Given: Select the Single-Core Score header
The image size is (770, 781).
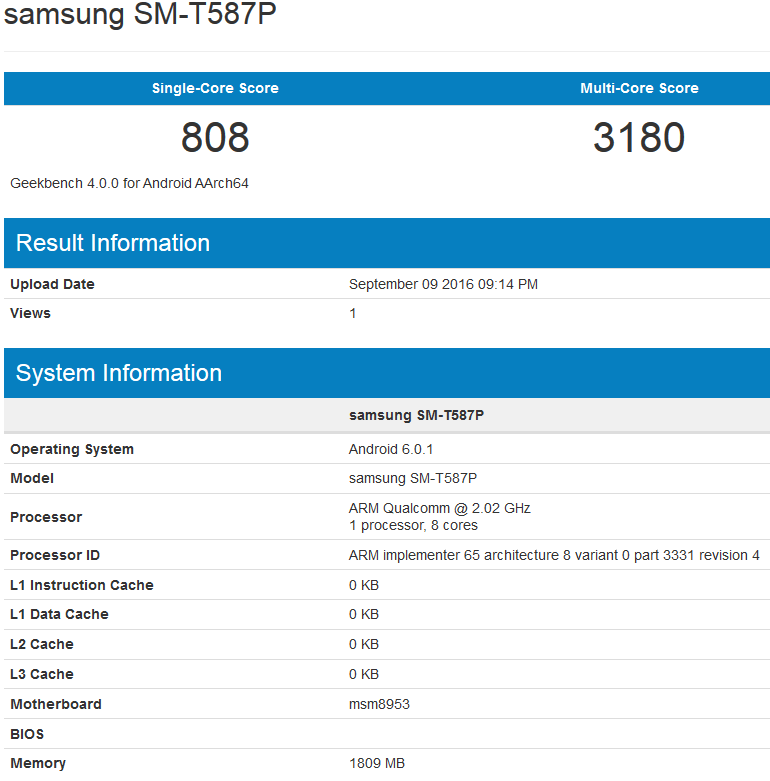Looking at the screenshot, I should point(215,88).
